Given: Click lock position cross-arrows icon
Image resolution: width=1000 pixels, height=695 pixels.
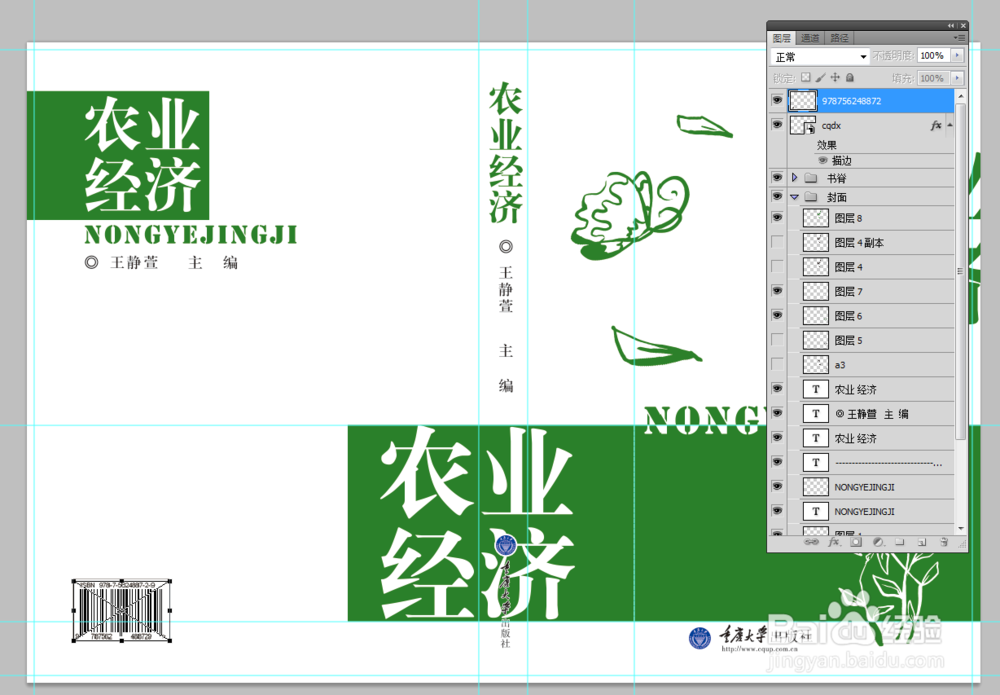Looking at the screenshot, I should pyautogui.click(x=835, y=77).
